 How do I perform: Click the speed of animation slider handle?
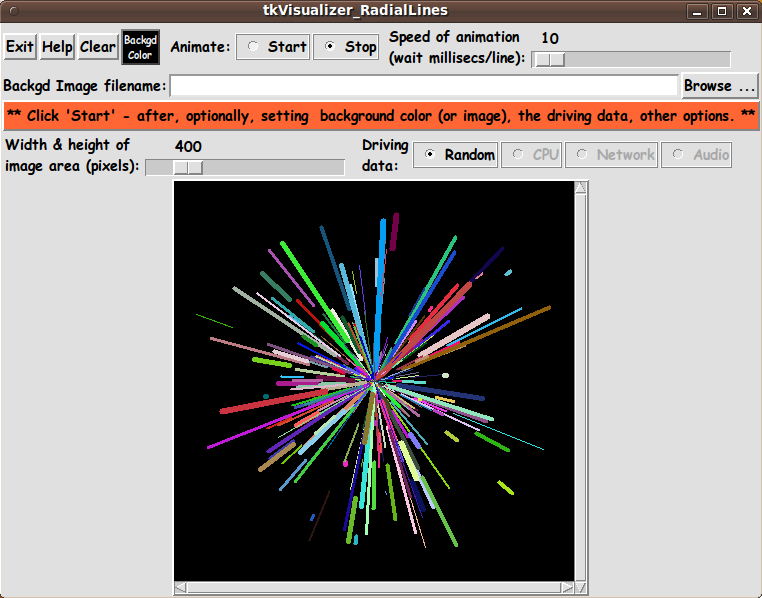pos(550,60)
